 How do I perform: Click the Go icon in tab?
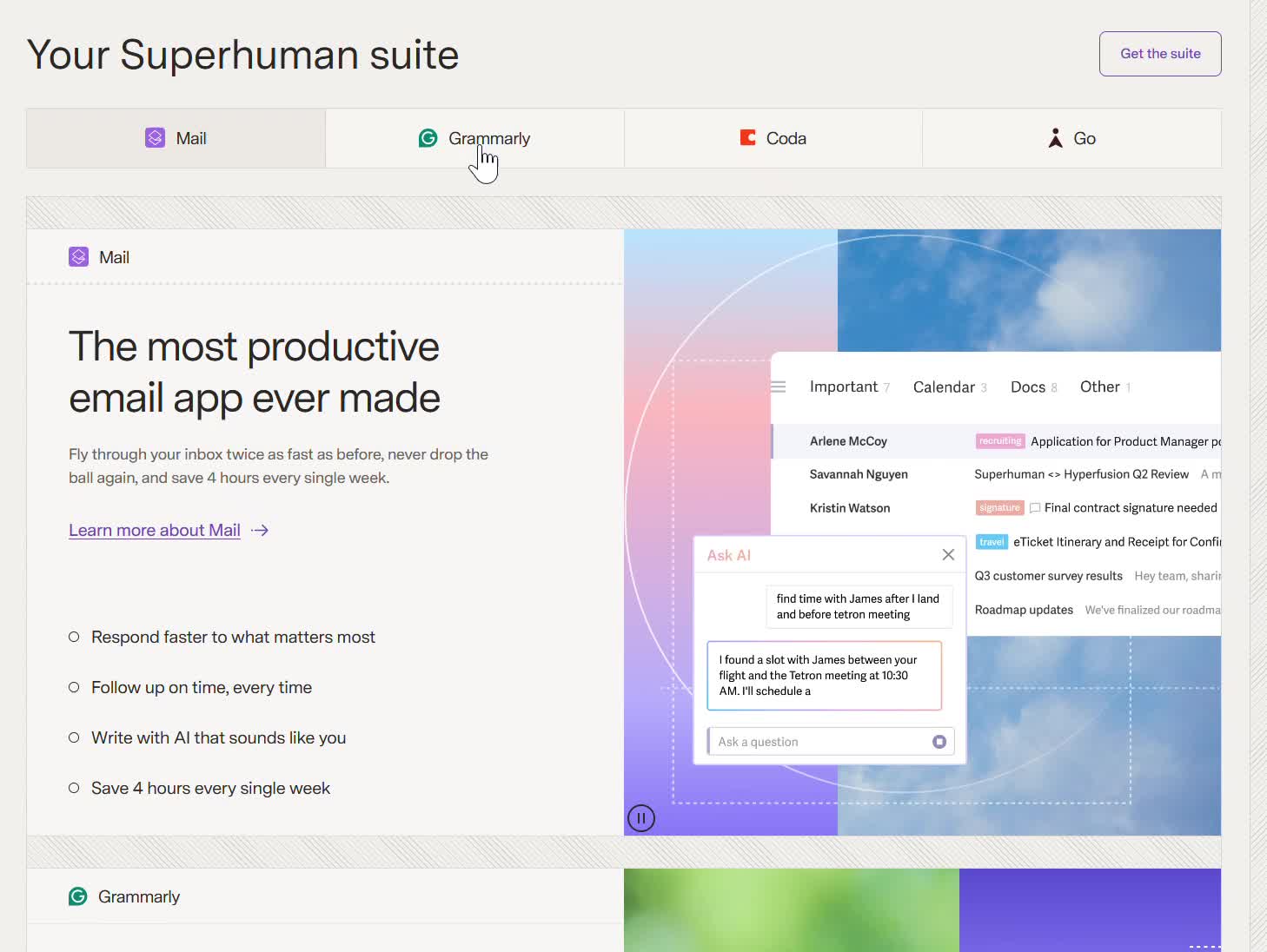point(1056,138)
